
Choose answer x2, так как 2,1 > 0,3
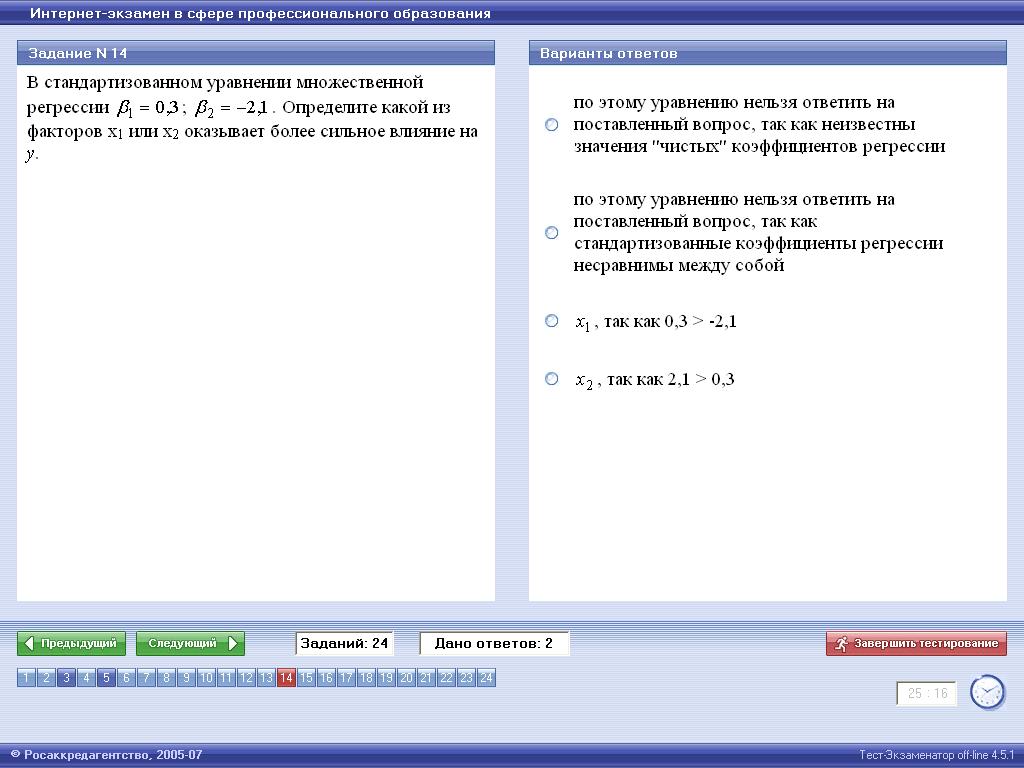point(552,379)
